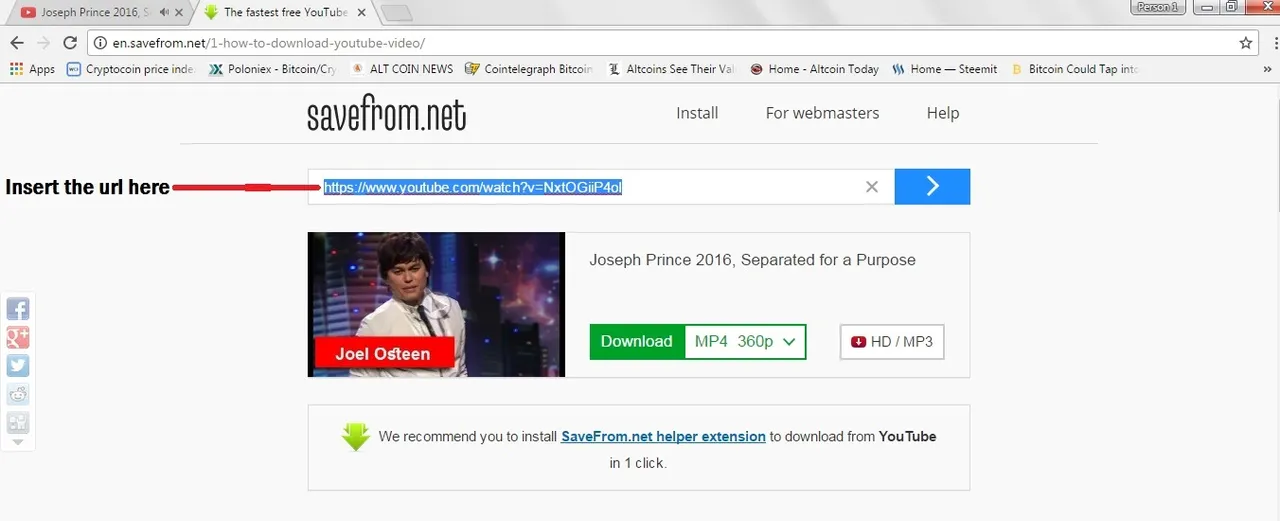Screen dimensions: 1280x521
Task: Show more bookmarks with the double chevron
Action: [1268, 69]
